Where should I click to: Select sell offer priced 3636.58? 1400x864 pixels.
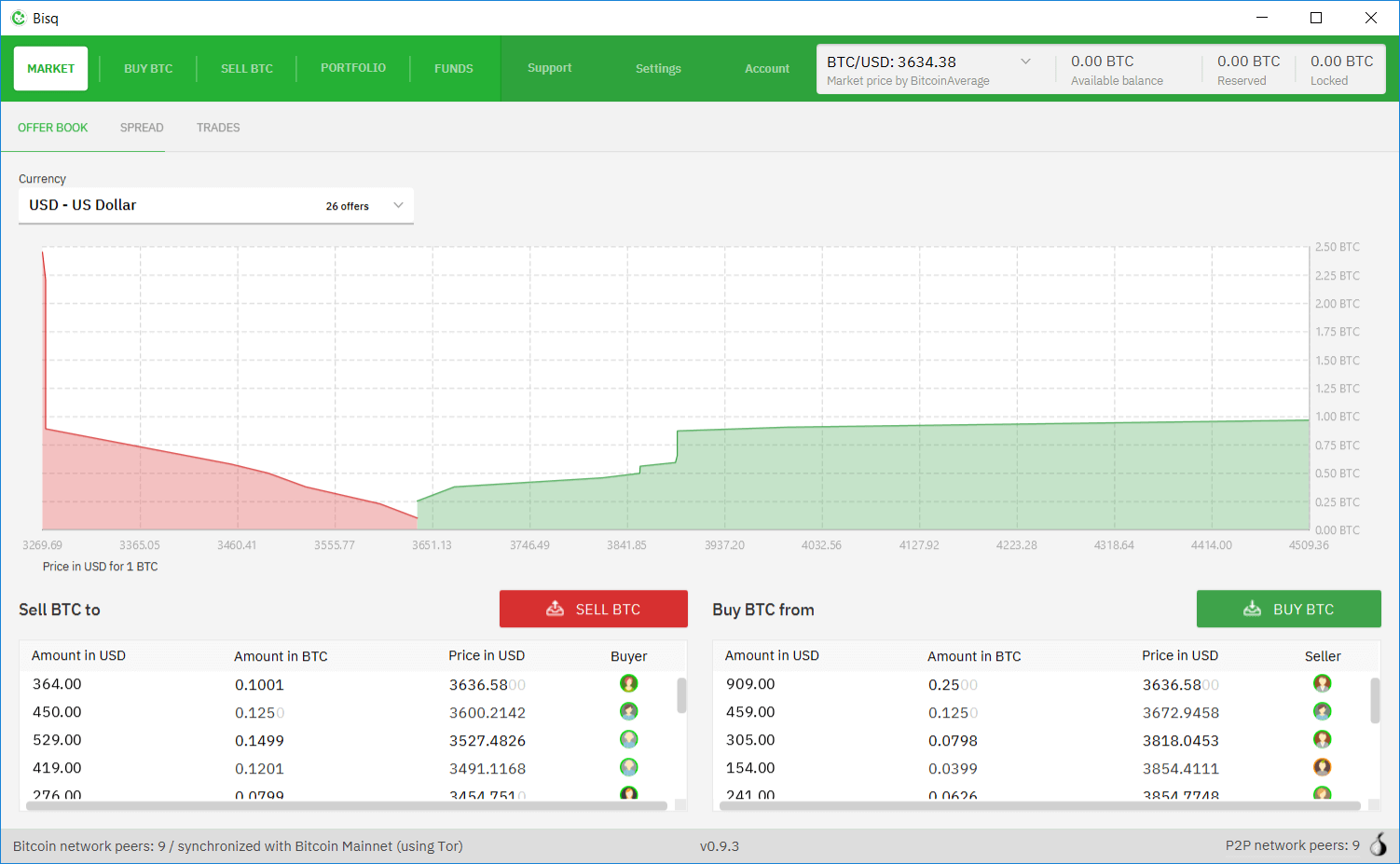click(x=347, y=684)
